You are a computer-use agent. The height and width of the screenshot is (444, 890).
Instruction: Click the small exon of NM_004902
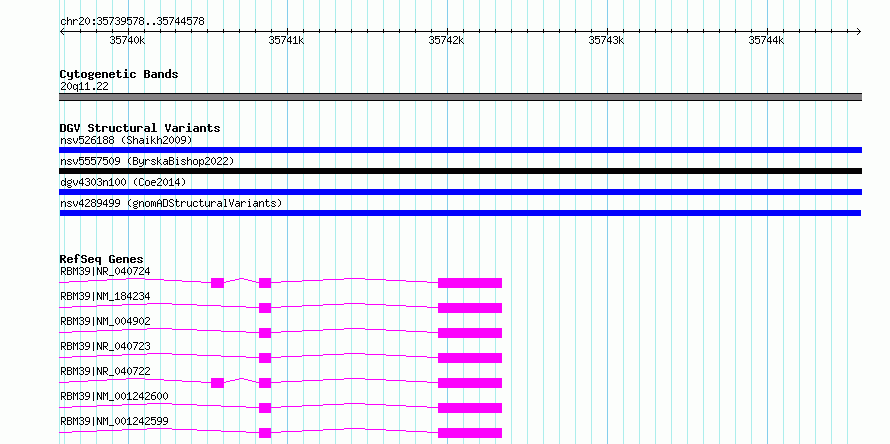tap(265, 333)
